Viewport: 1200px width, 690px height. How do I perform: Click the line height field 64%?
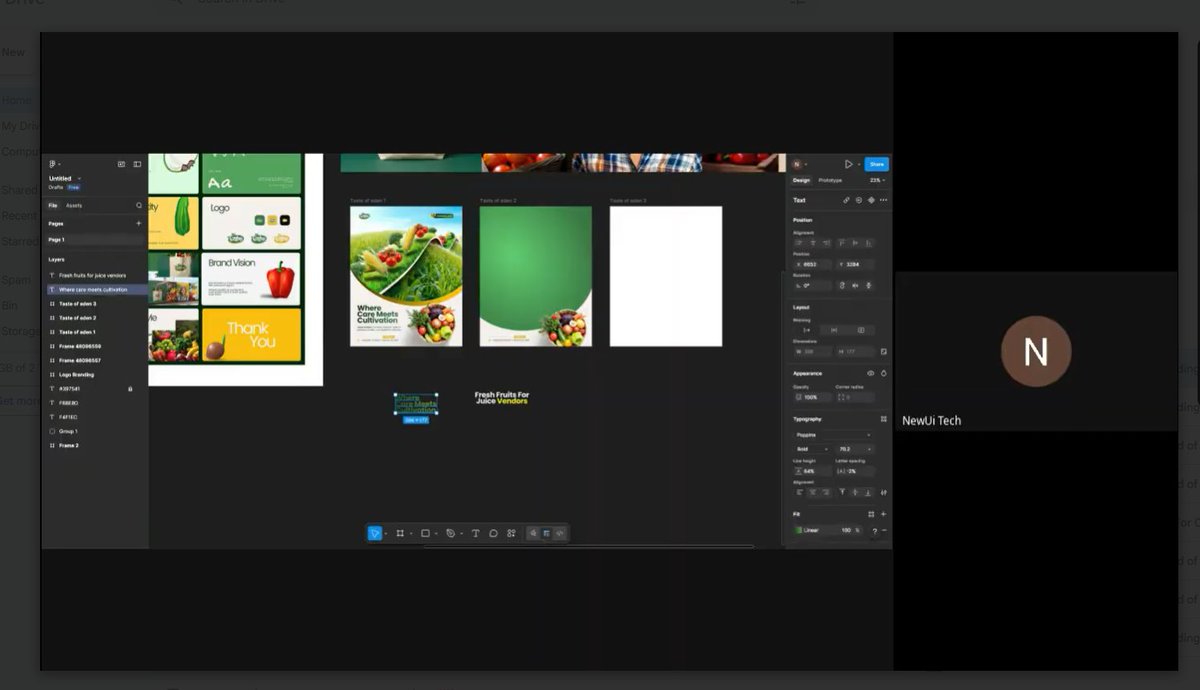pyautogui.click(x=811, y=471)
